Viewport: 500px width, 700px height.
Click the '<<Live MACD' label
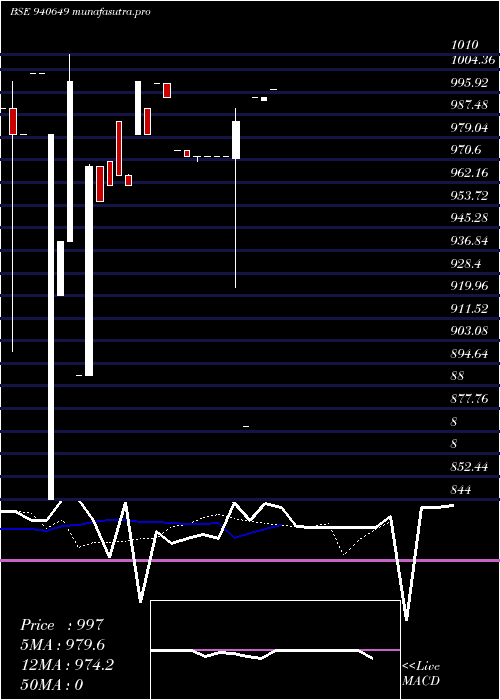point(421,674)
